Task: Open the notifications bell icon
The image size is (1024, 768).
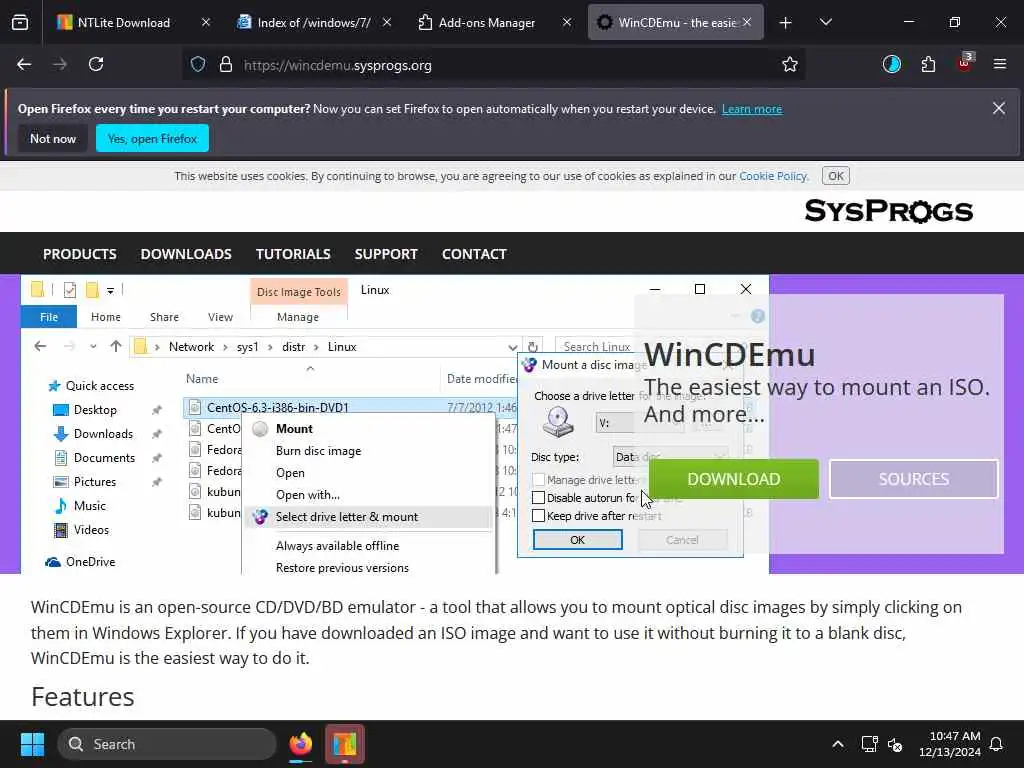Action: pos(997,744)
